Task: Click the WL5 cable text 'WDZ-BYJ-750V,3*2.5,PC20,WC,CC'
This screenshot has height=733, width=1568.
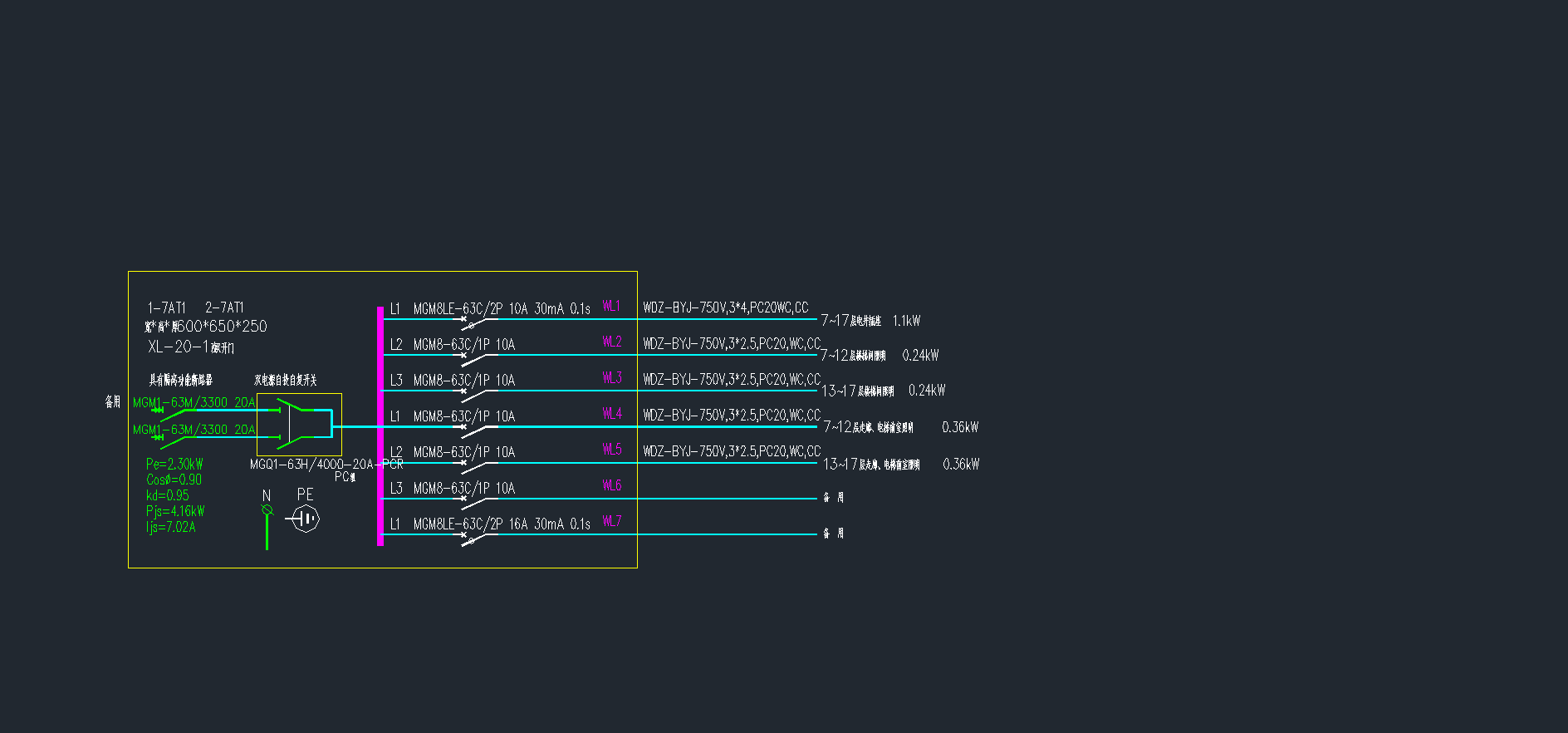Action: point(732,451)
